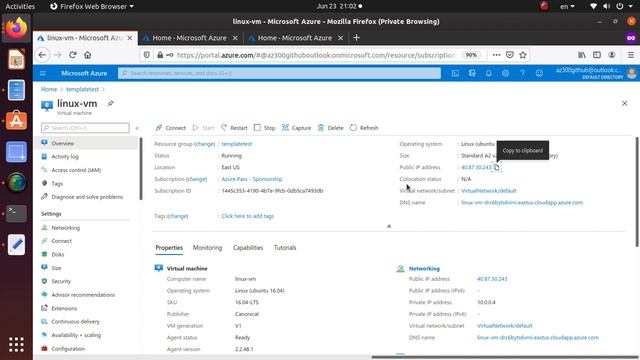Open the Firefox Web Browser app menu
Viewport: 640px width, 360px height.
click(92, 6)
